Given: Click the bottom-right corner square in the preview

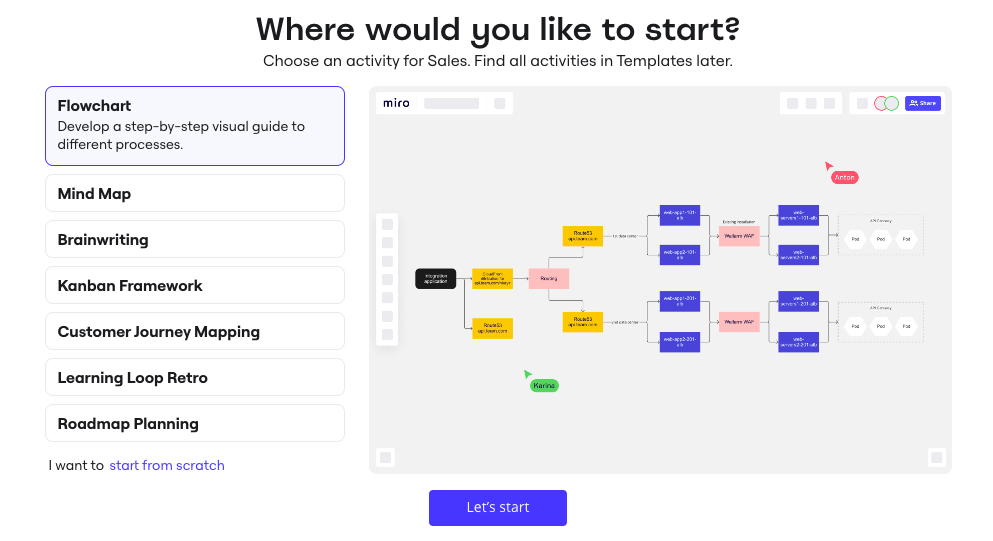Looking at the screenshot, I should tap(936, 457).
